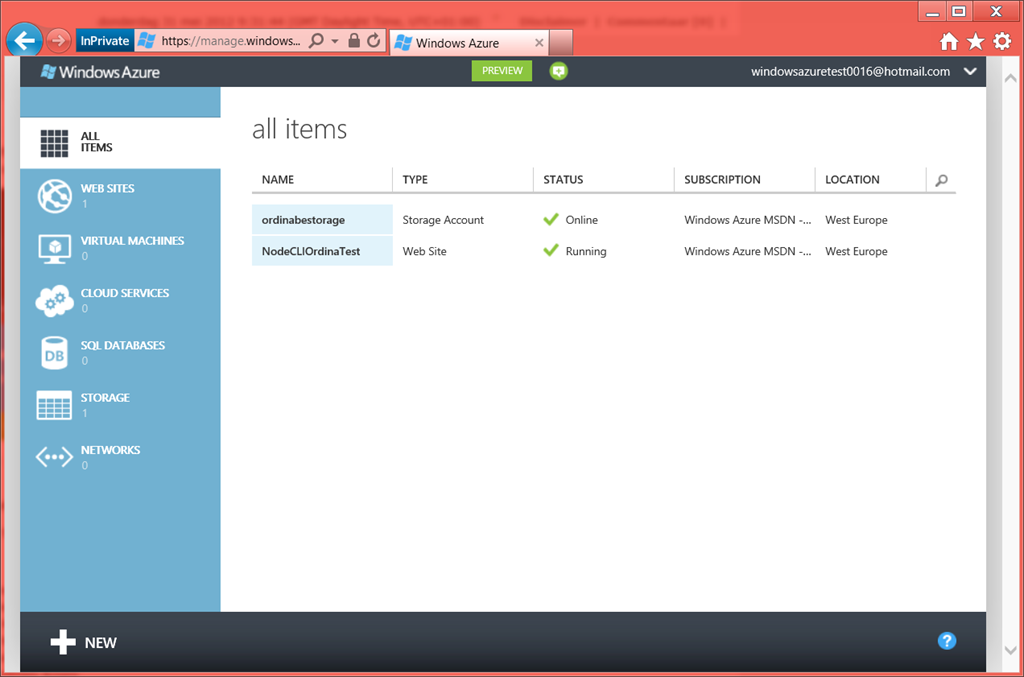Sort the list by NAME column
The image size is (1024, 677).
coord(278,180)
